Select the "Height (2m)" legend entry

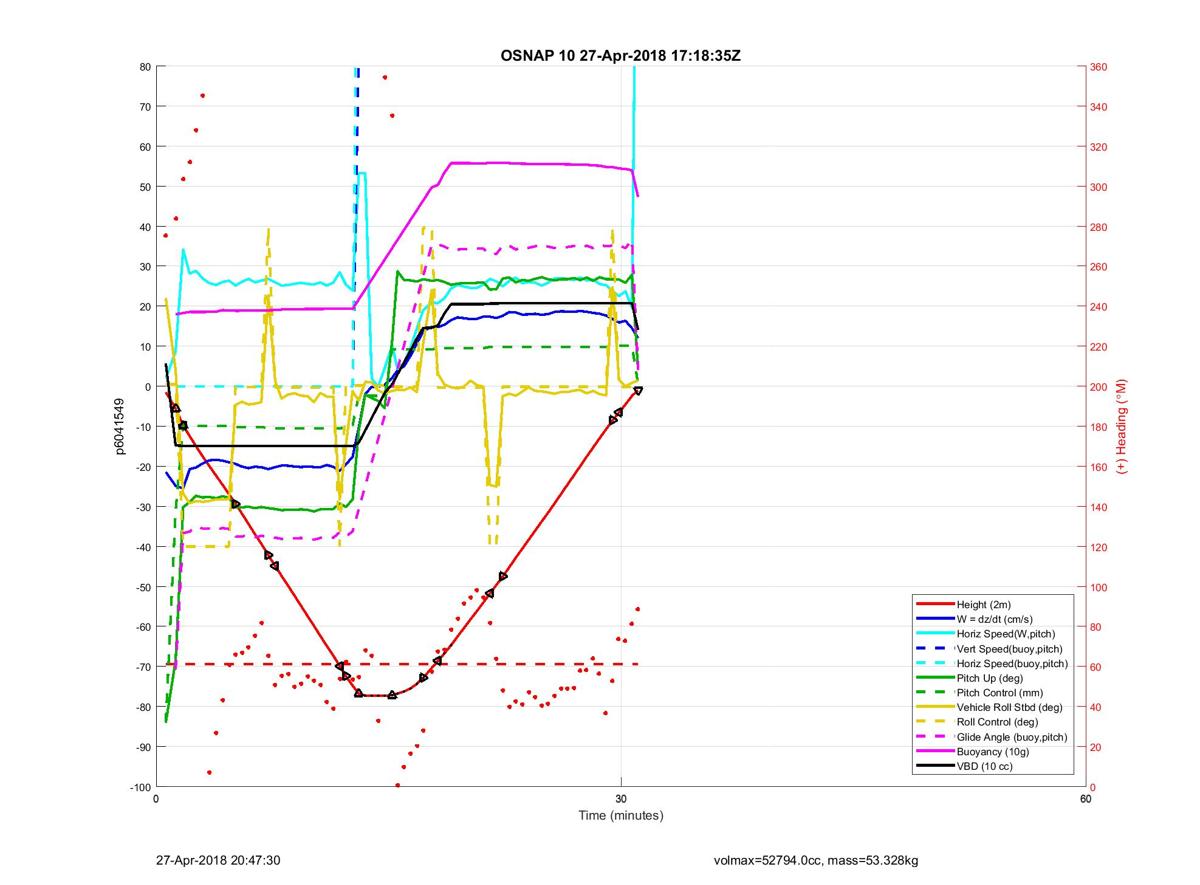[x=985, y=605]
